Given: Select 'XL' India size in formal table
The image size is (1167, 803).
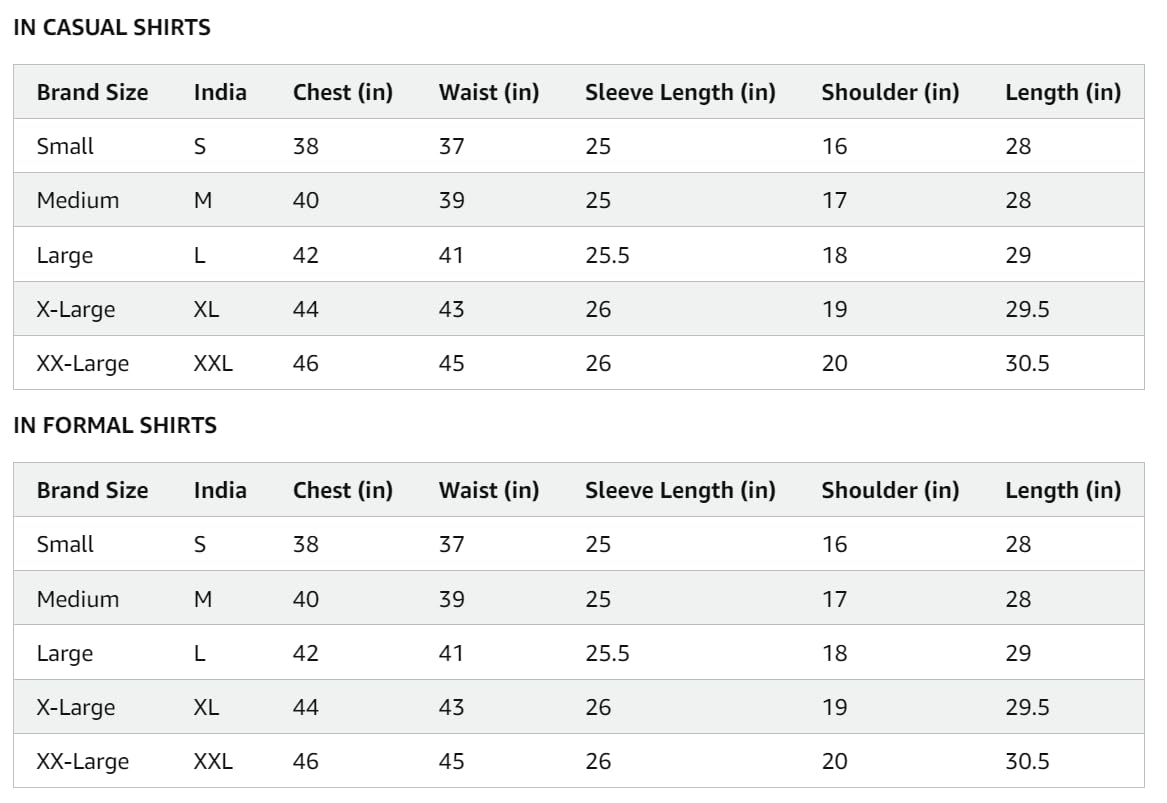Looking at the screenshot, I should tap(206, 707).
